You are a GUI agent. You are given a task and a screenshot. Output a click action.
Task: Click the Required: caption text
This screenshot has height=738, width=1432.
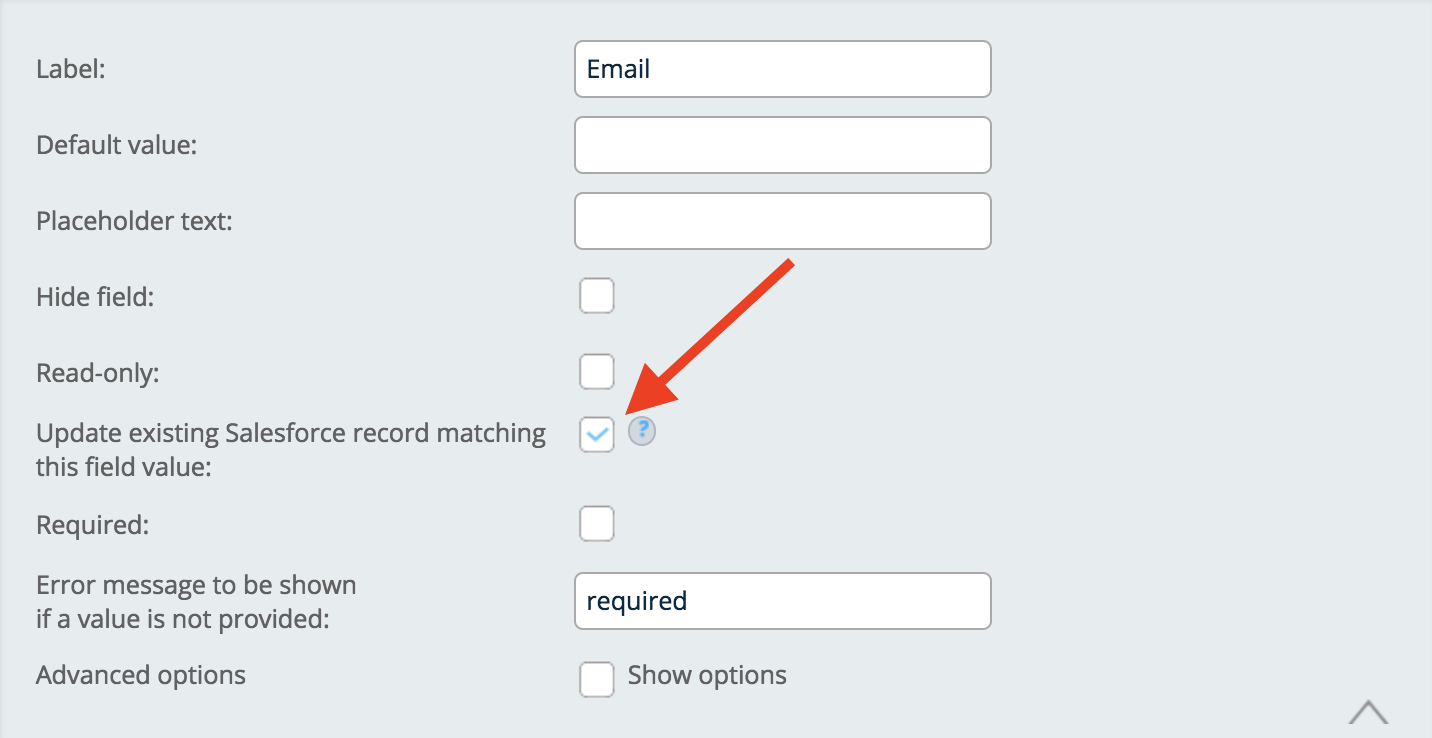(x=92, y=525)
